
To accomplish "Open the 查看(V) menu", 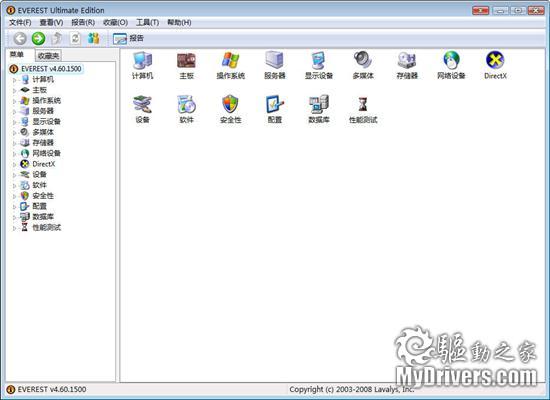I will pyautogui.click(x=51, y=22).
